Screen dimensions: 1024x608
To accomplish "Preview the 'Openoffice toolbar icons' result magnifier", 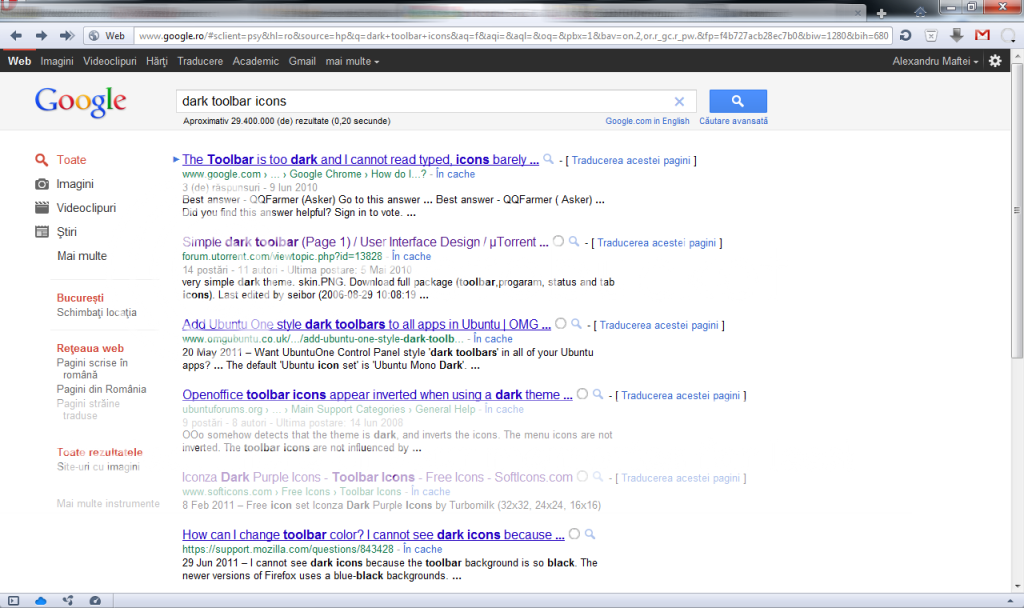I will (x=598, y=394).
